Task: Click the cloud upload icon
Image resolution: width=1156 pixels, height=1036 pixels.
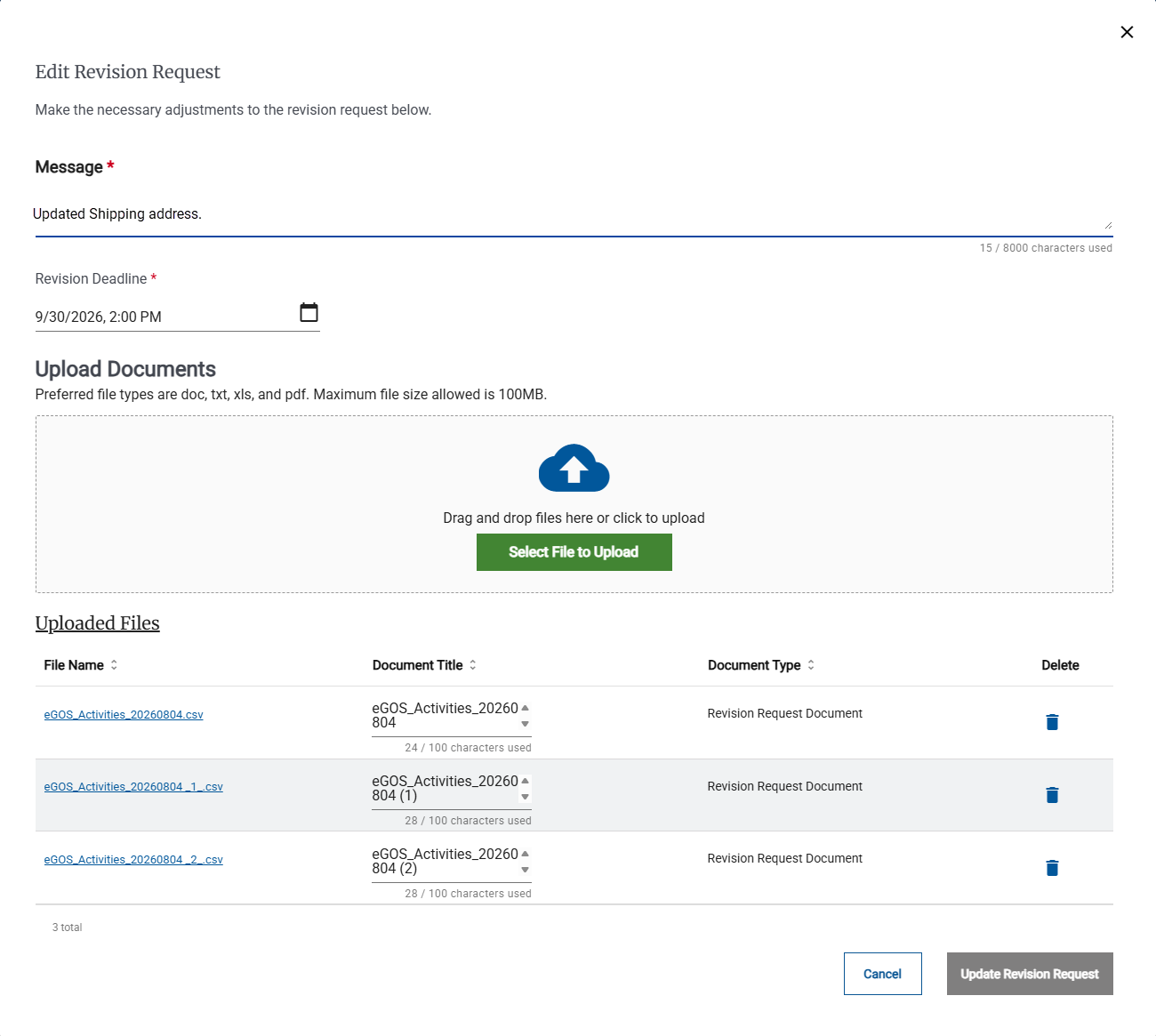Action: click(x=574, y=468)
